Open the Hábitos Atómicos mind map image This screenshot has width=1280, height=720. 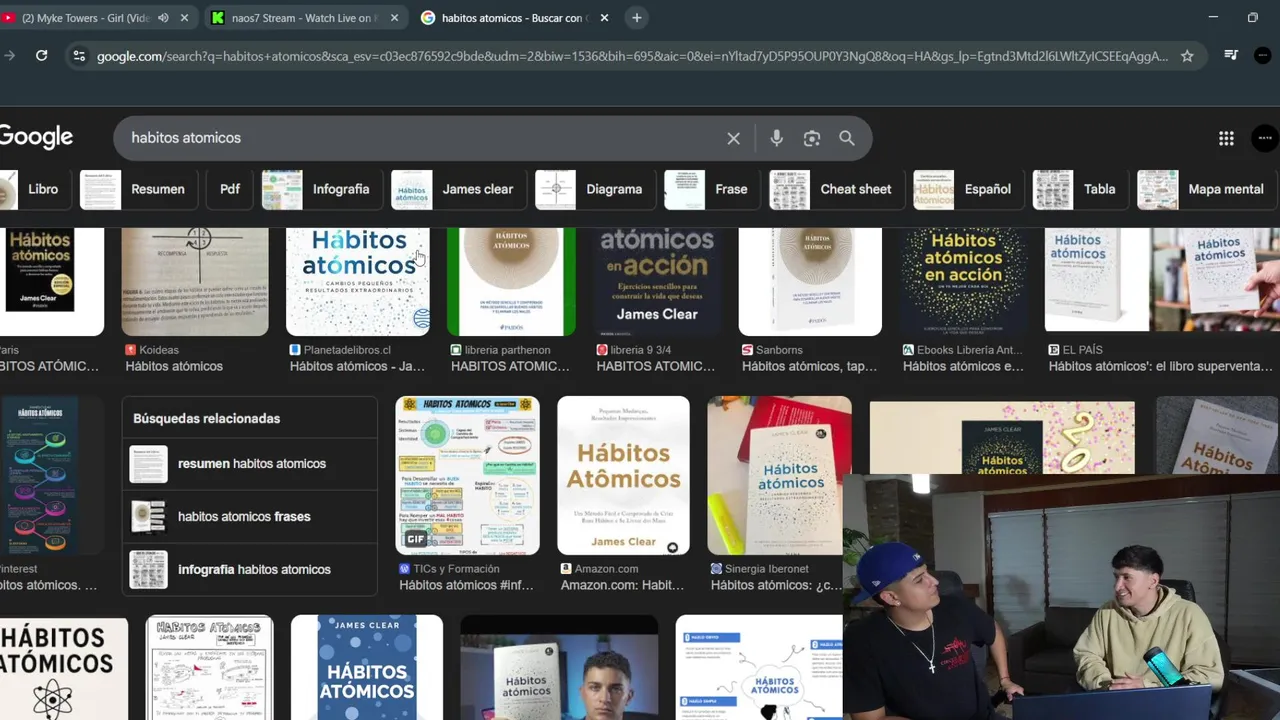pyautogui.click(x=759, y=667)
